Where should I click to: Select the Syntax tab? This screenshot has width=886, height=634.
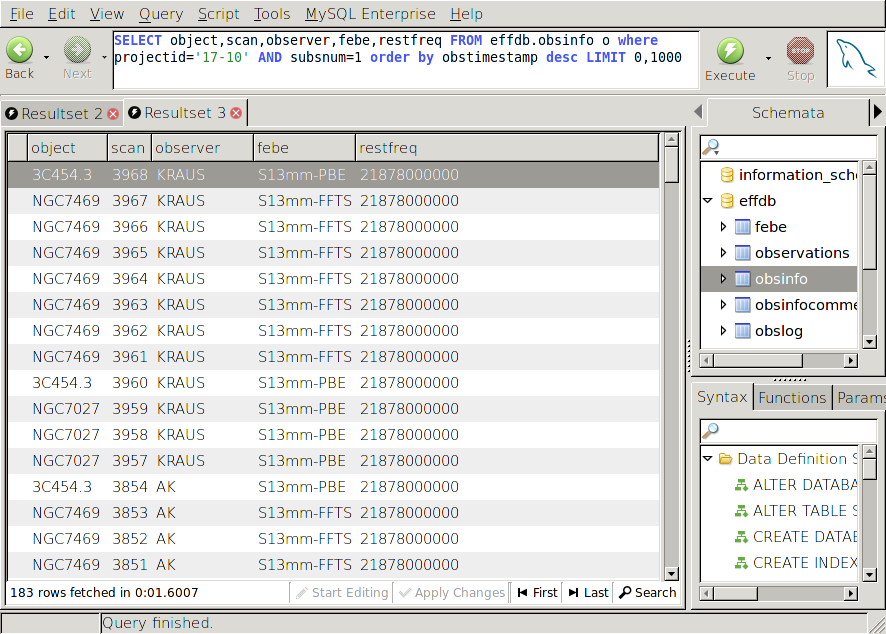[x=722, y=397]
